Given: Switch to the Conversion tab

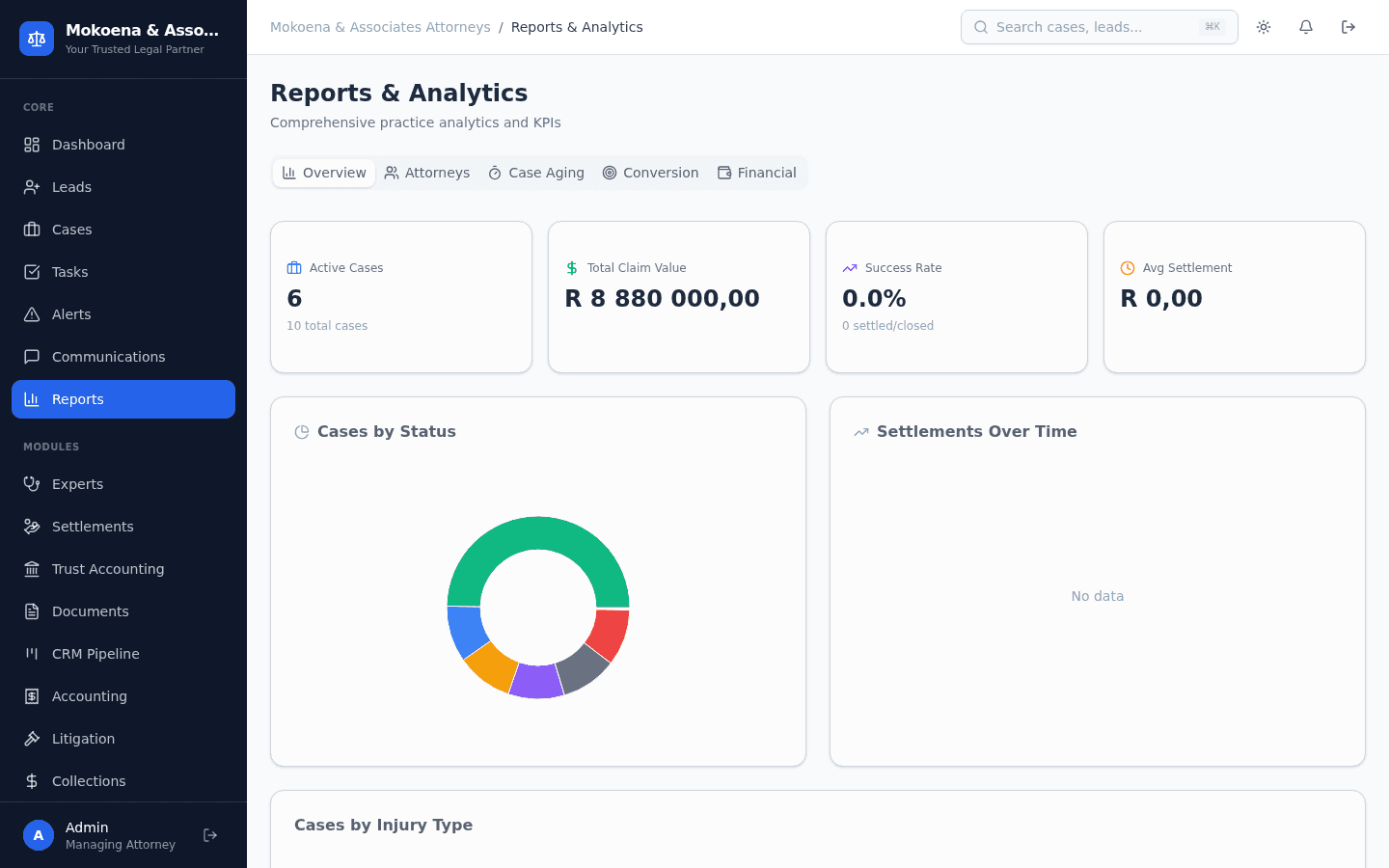Looking at the screenshot, I should pos(651,173).
